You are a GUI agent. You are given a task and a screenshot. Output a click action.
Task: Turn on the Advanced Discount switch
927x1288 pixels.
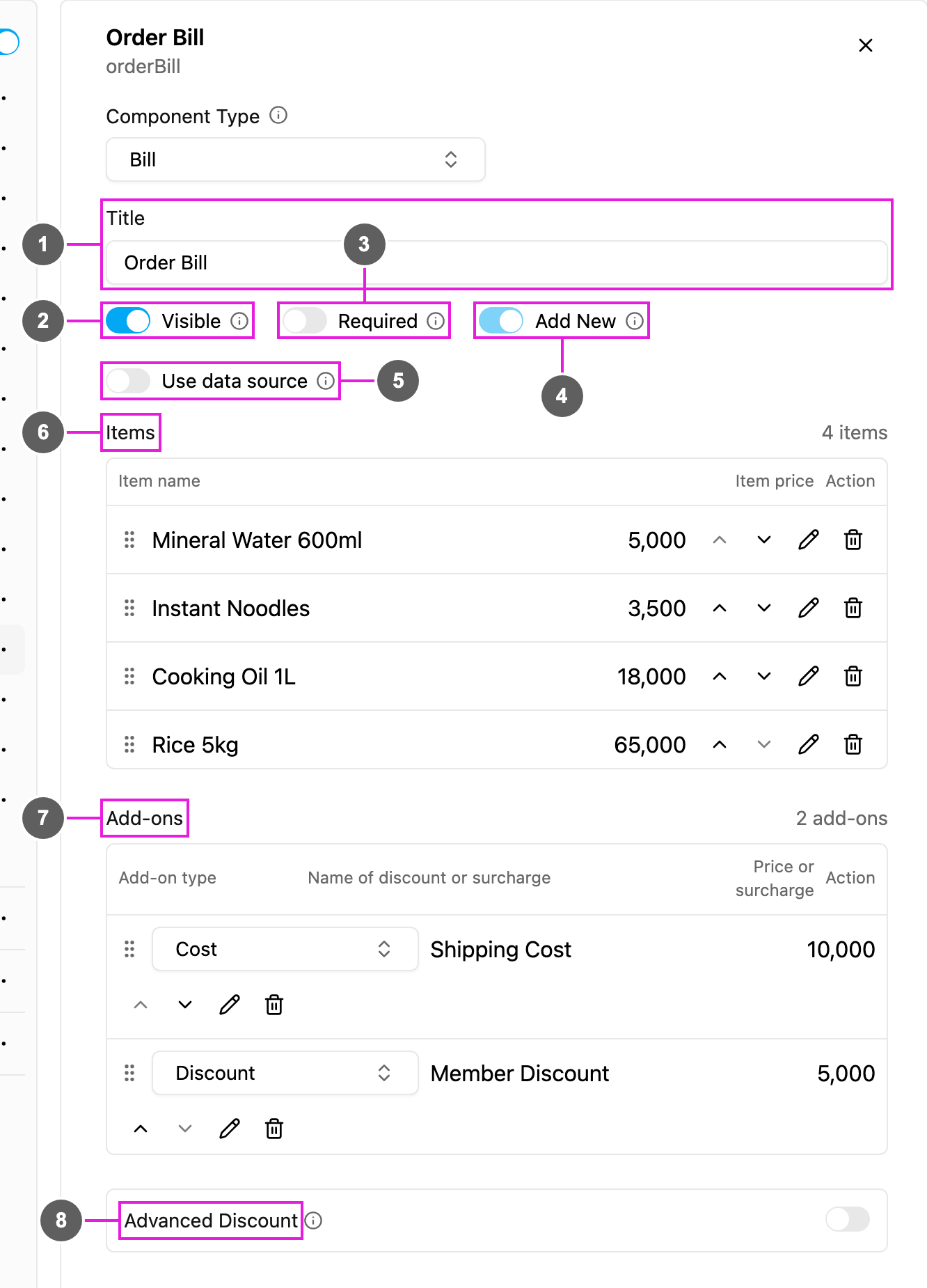pos(847,1219)
